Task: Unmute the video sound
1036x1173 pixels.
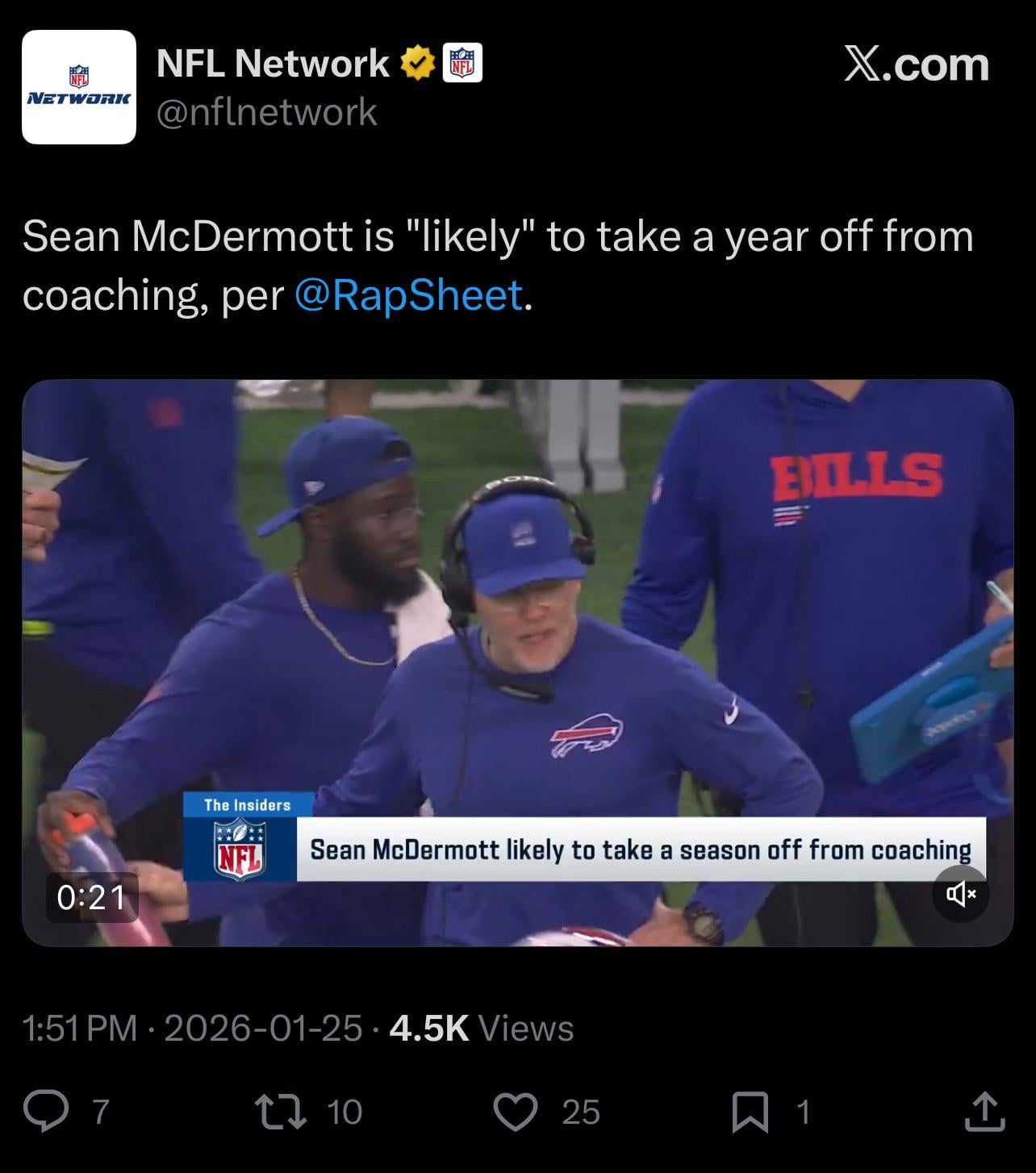Action: pyautogui.click(x=960, y=894)
